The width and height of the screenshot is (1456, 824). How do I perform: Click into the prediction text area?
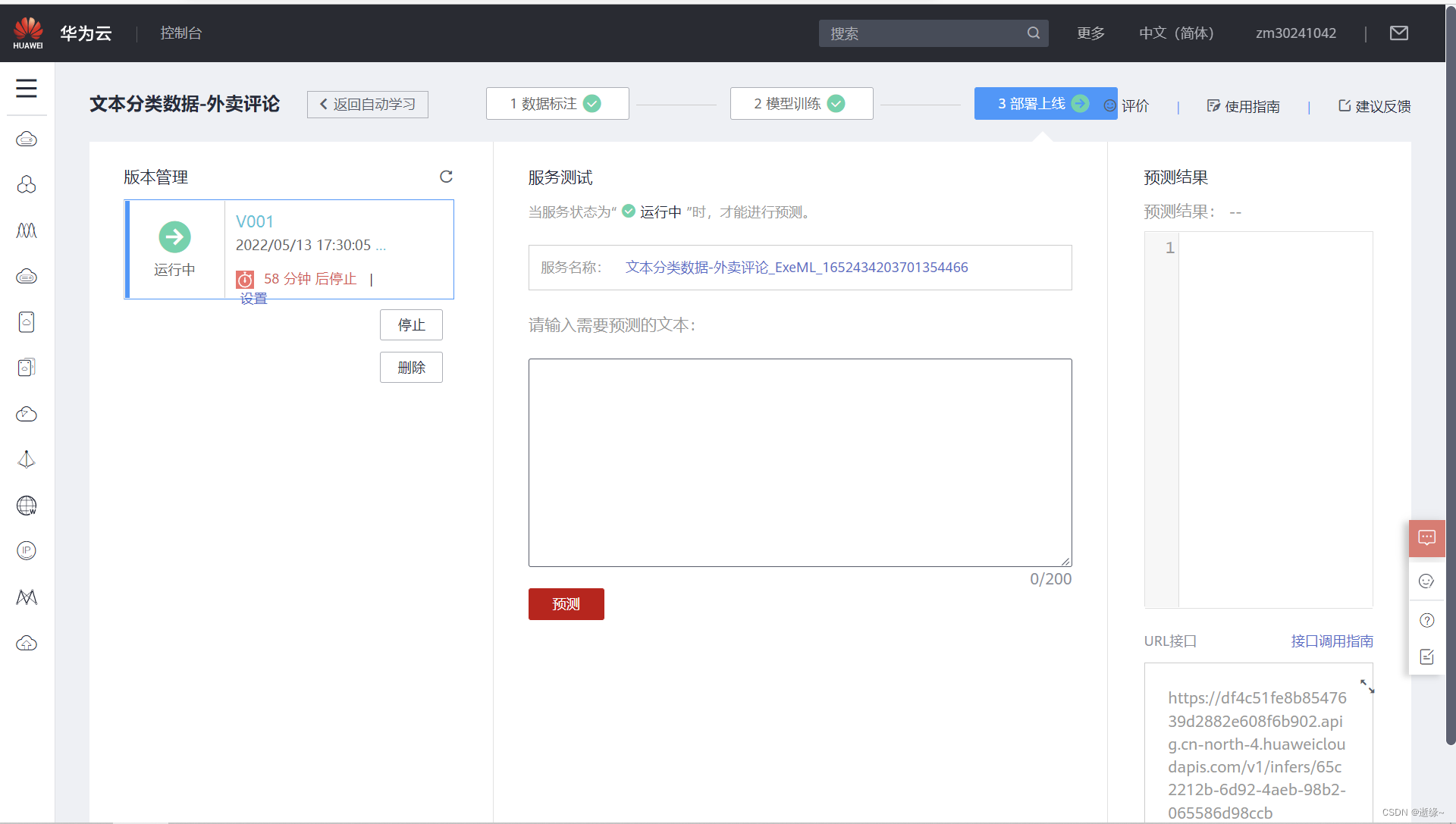click(x=800, y=462)
